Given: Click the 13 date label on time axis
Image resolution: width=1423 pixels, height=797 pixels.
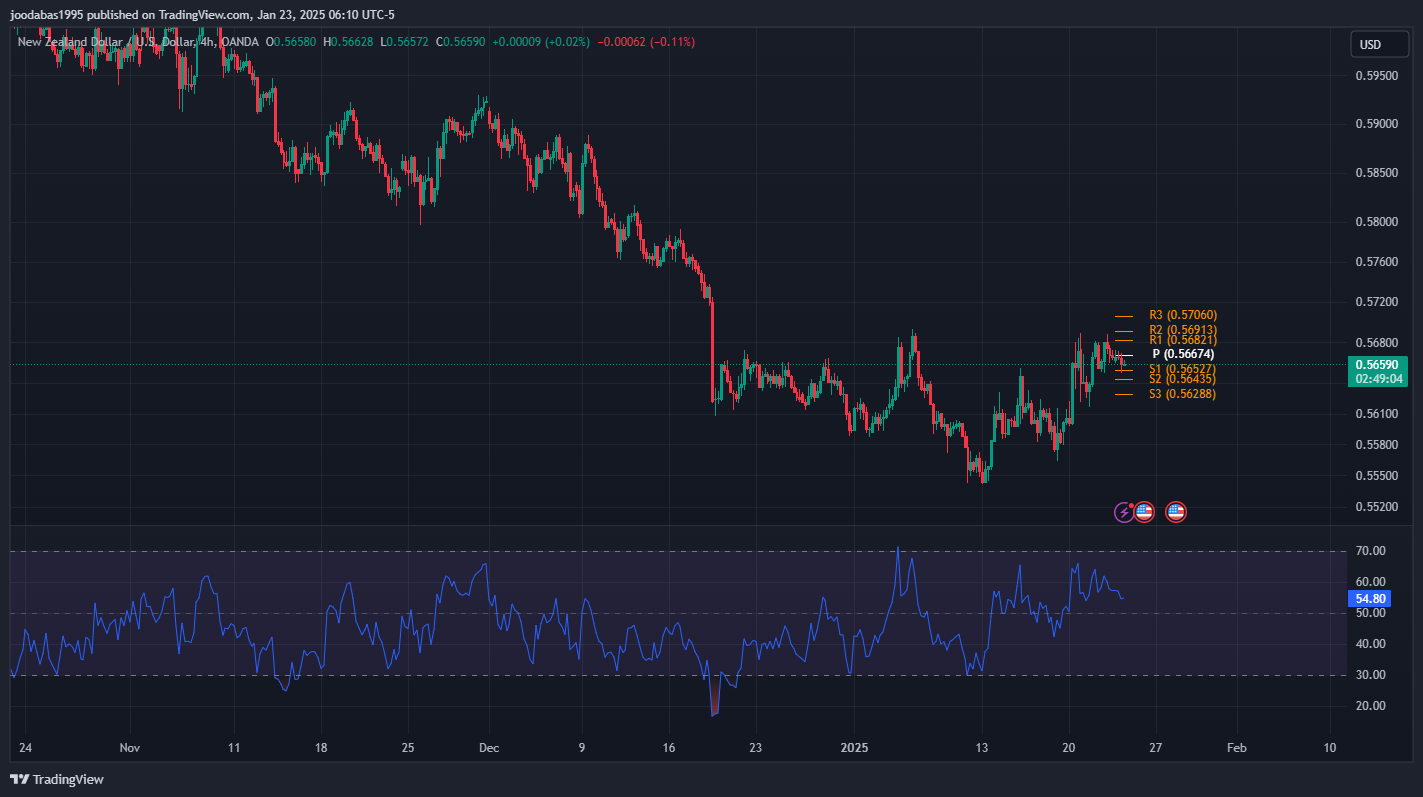Looking at the screenshot, I should (x=982, y=748).
